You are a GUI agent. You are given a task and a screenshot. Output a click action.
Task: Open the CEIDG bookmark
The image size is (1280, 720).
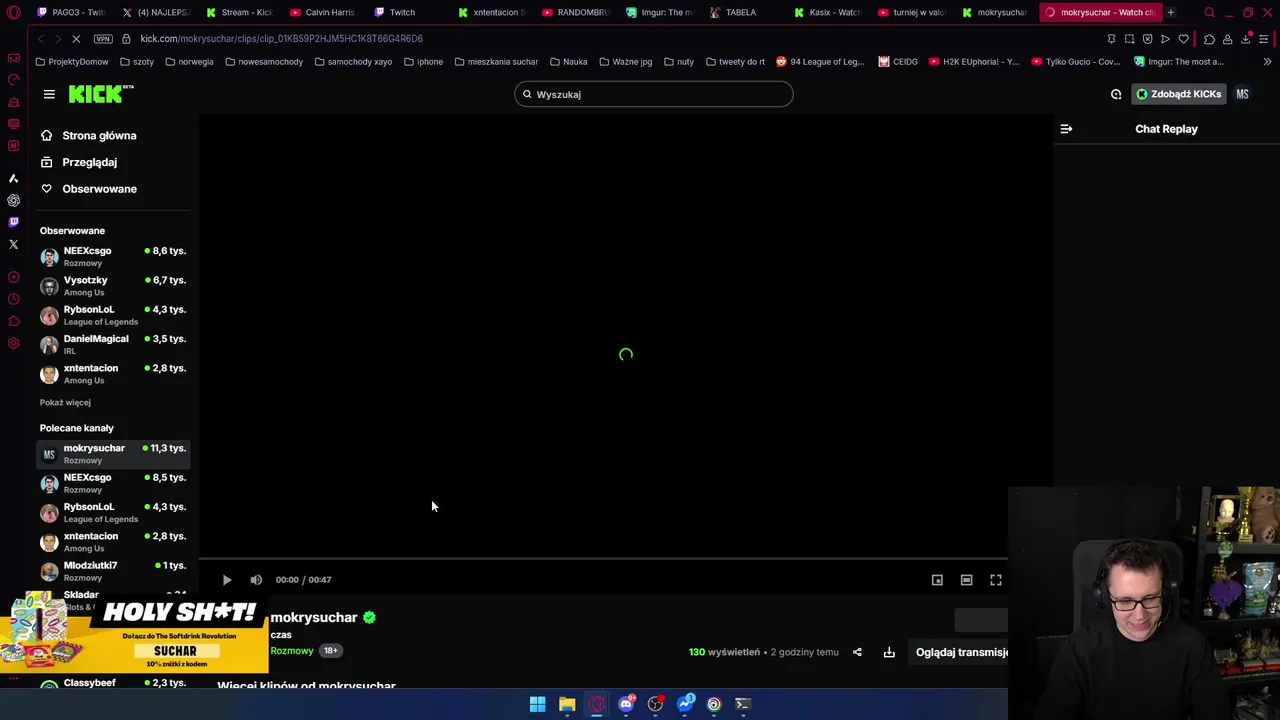898,61
